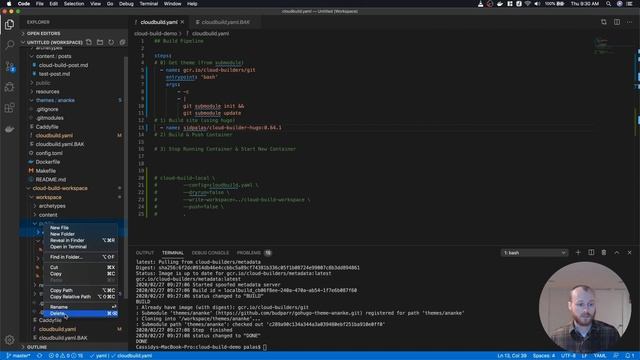Choose Copy Path in the context menu

coord(81,291)
